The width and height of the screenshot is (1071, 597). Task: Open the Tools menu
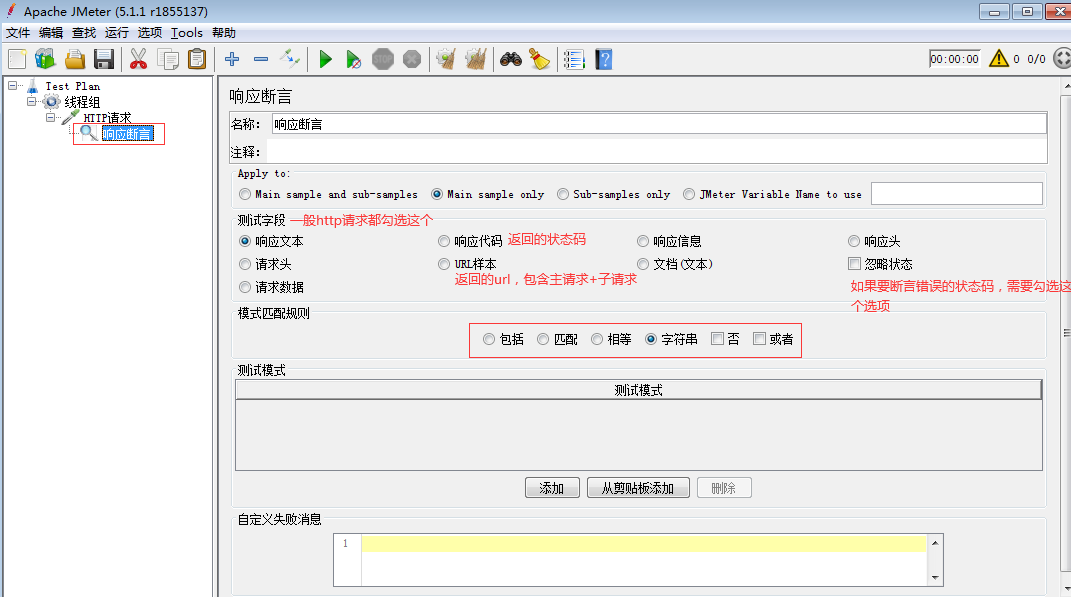186,33
